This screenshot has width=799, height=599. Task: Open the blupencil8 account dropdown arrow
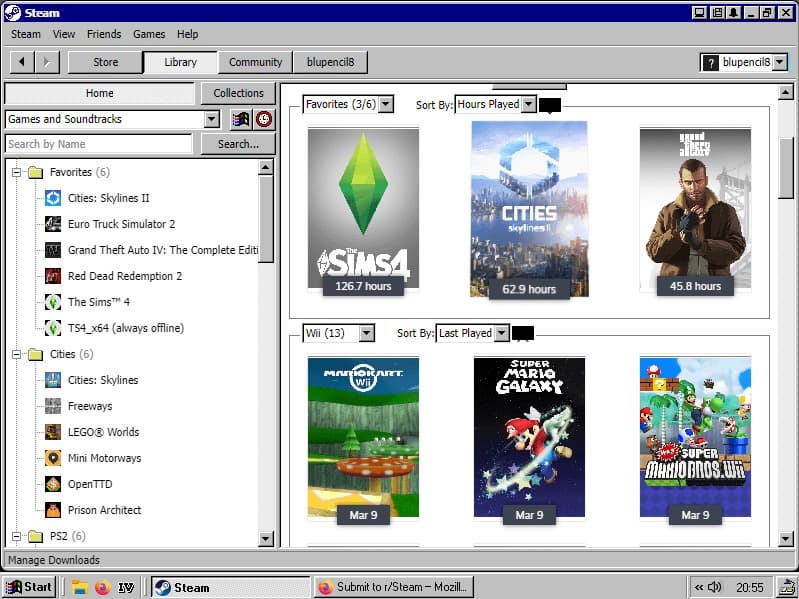[x=780, y=63]
